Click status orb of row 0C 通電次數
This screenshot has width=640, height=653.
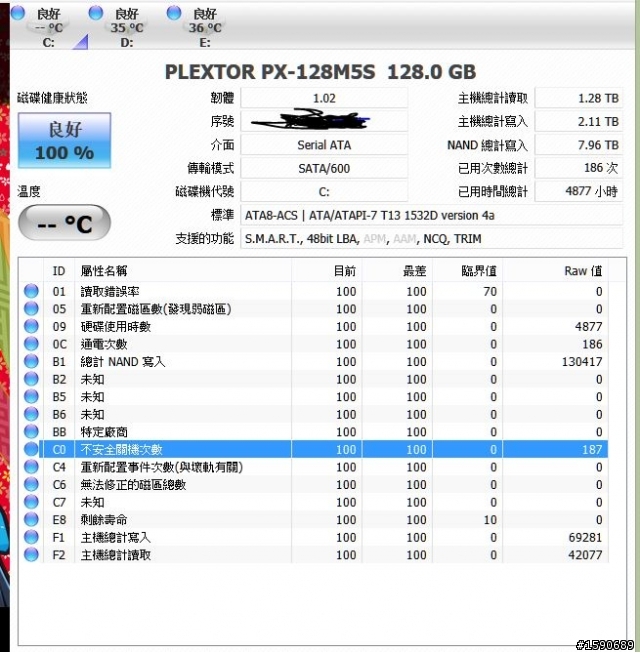(31, 344)
